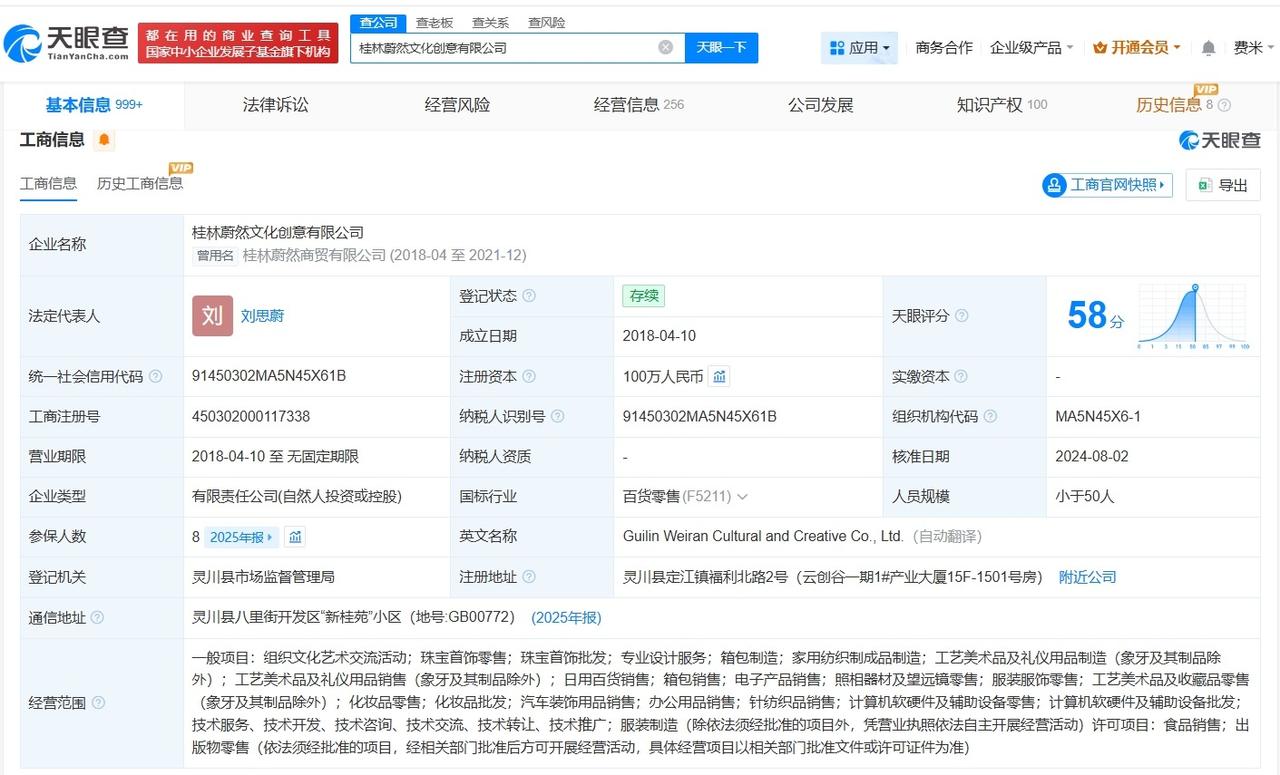1280x775 pixels.
Task: Click the help icon next to 注册资本
Action: [x=529, y=377]
